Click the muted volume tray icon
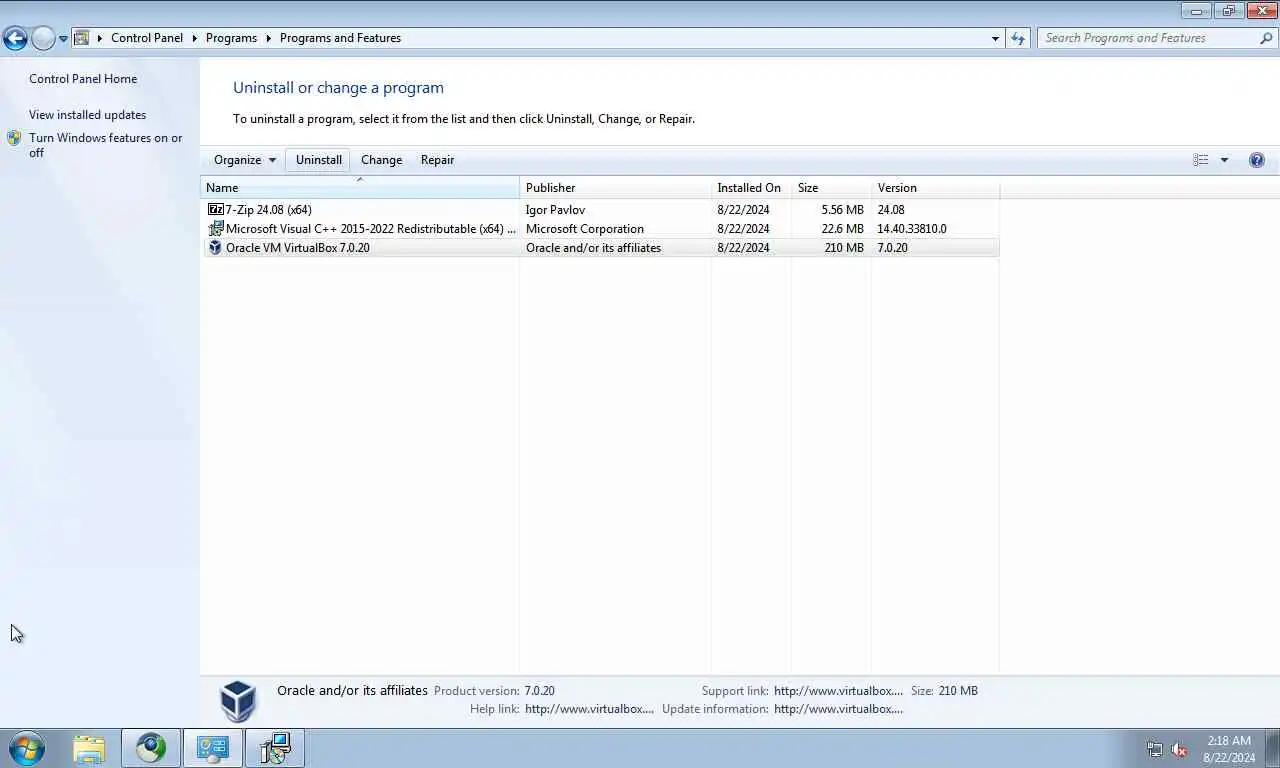This screenshot has height=768, width=1280. 1179,749
